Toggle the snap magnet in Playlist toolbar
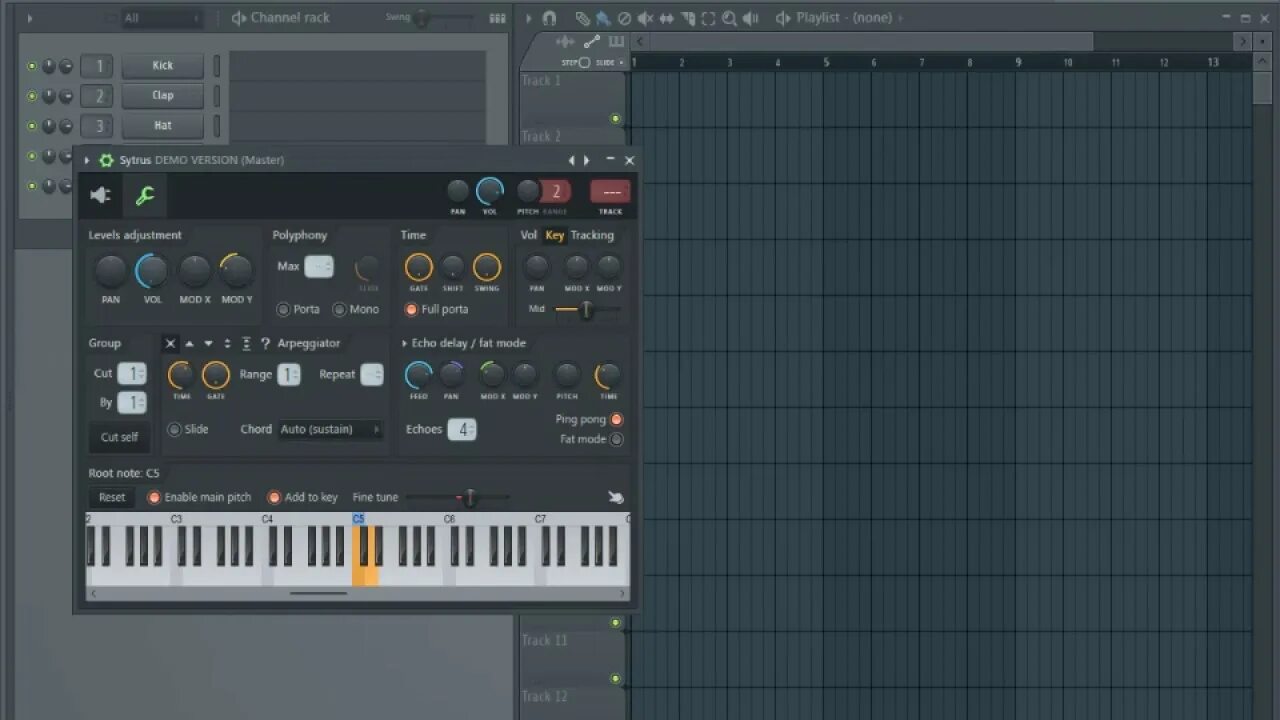 (x=549, y=18)
